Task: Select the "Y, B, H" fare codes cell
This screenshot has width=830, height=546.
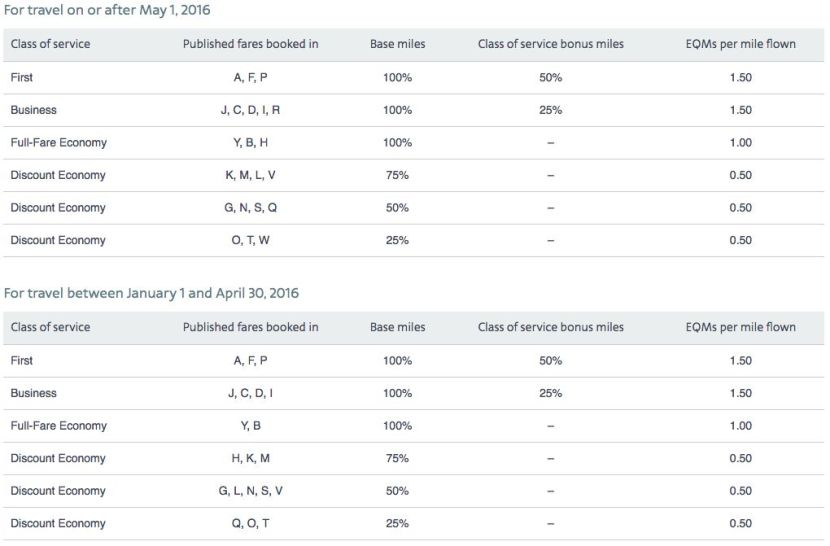Action: point(250,143)
